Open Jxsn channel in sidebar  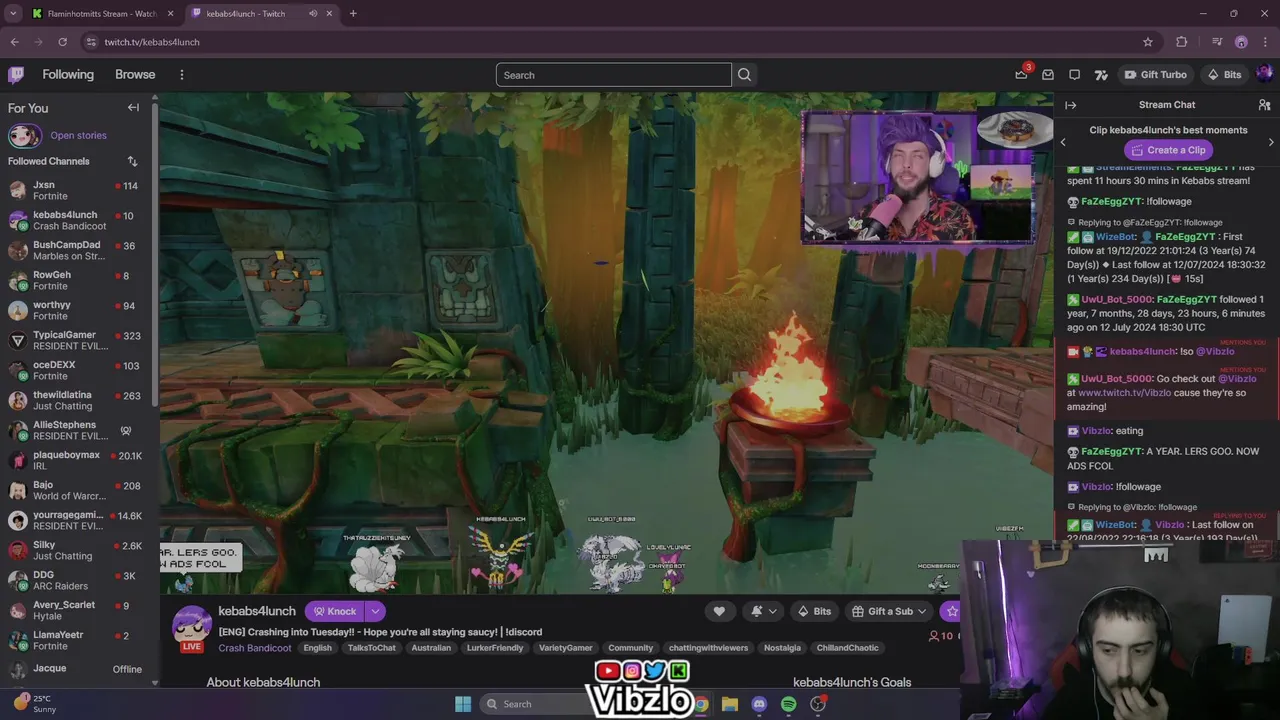coord(76,190)
